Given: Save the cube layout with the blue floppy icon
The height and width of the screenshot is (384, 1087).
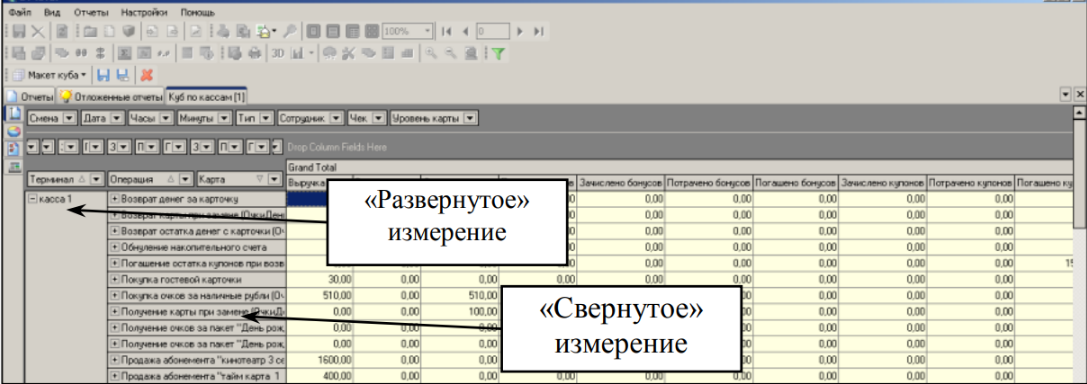Looking at the screenshot, I should [x=103, y=75].
